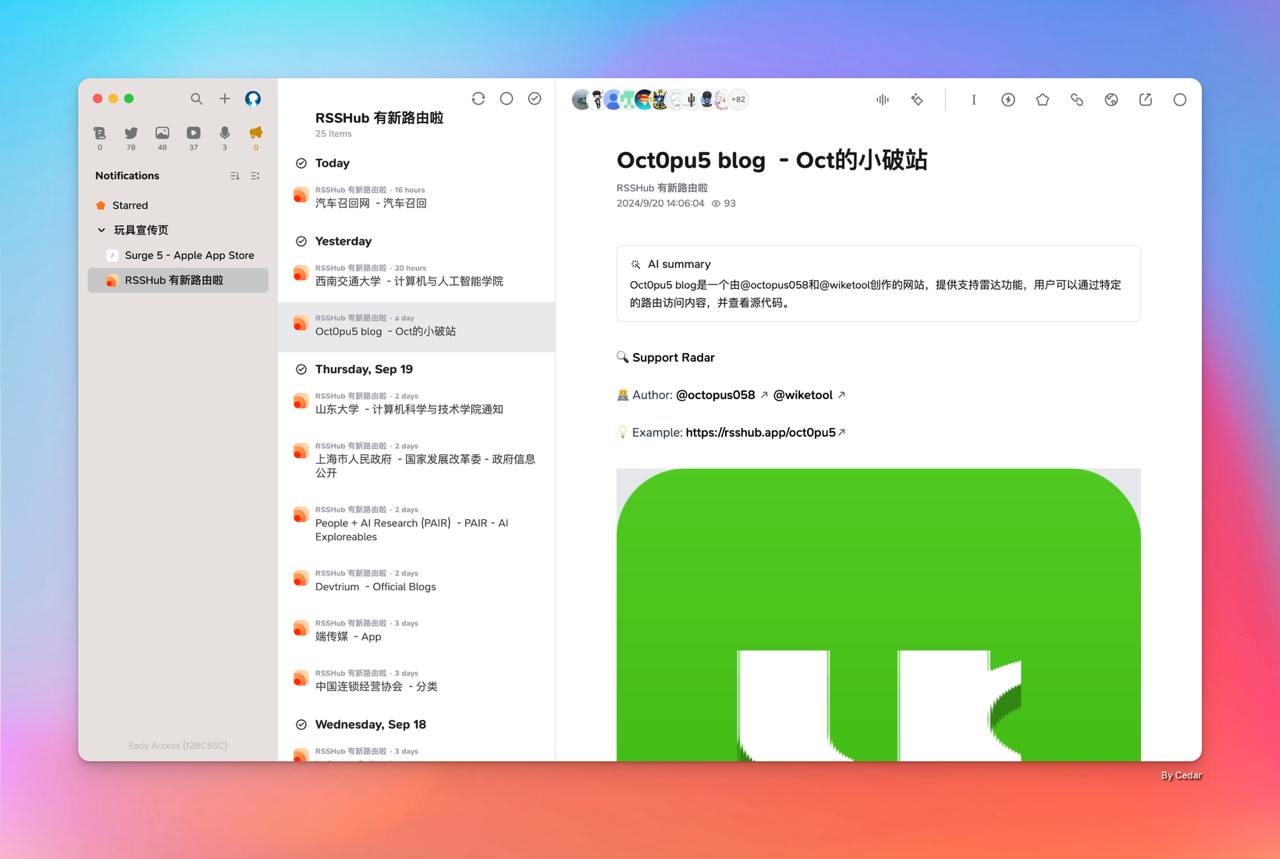Open the Devtrium - Official Blogs entry
Screen dimensions: 1280x859
[x=416, y=581]
